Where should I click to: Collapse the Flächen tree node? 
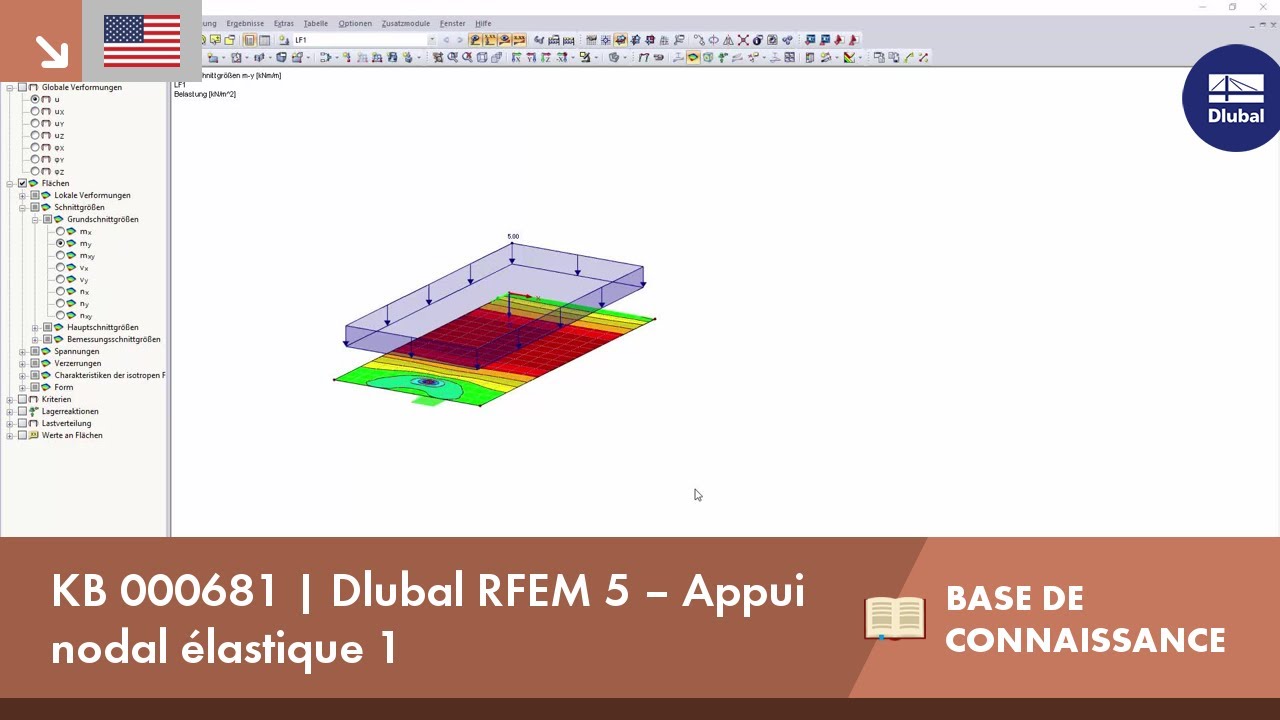[10, 183]
